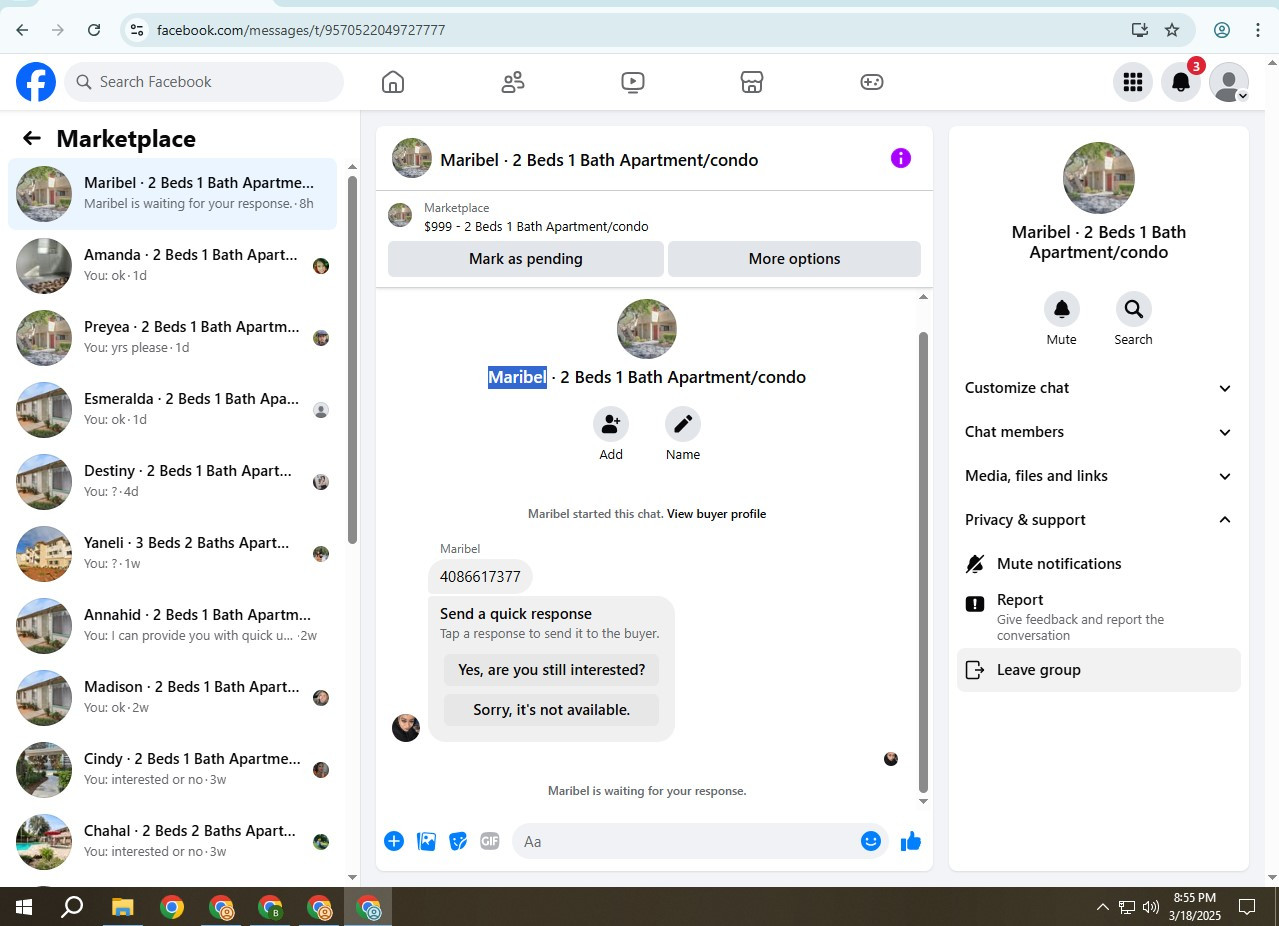This screenshot has width=1279, height=926.
Task: Open the $999 listing link in header
Action: tap(536, 227)
